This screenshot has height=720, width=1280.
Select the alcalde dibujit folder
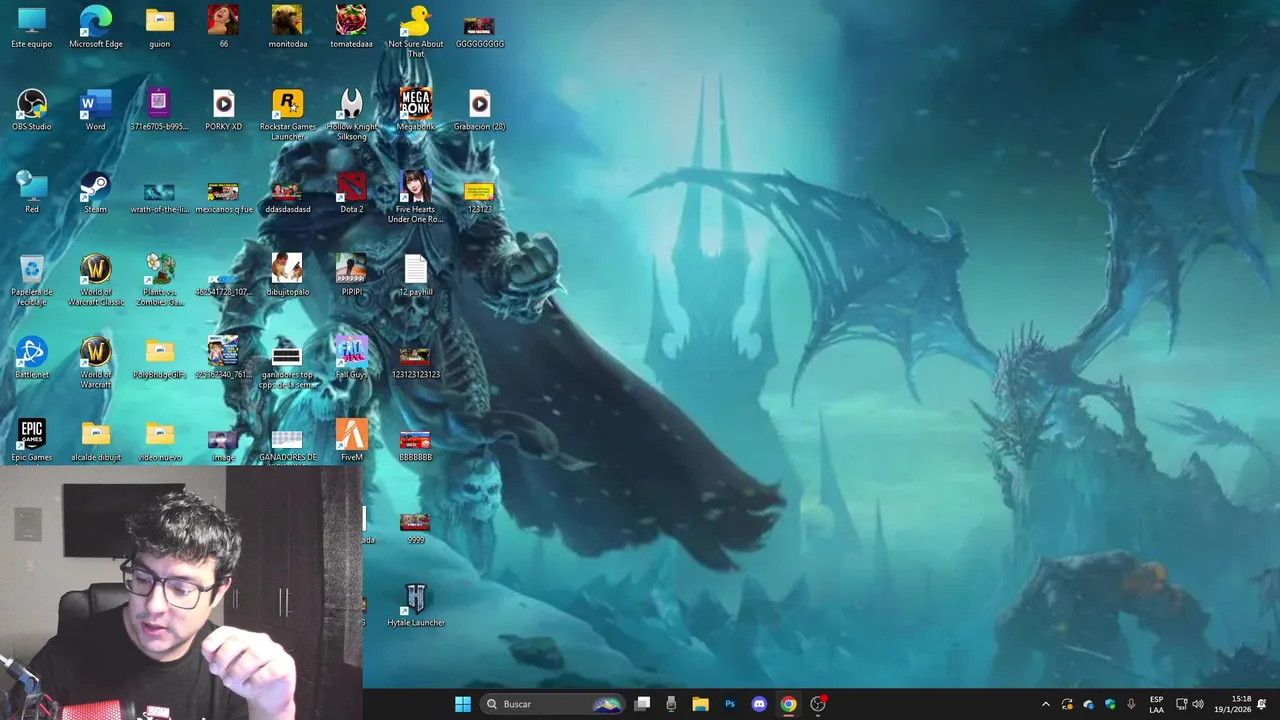(x=96, y=441)
